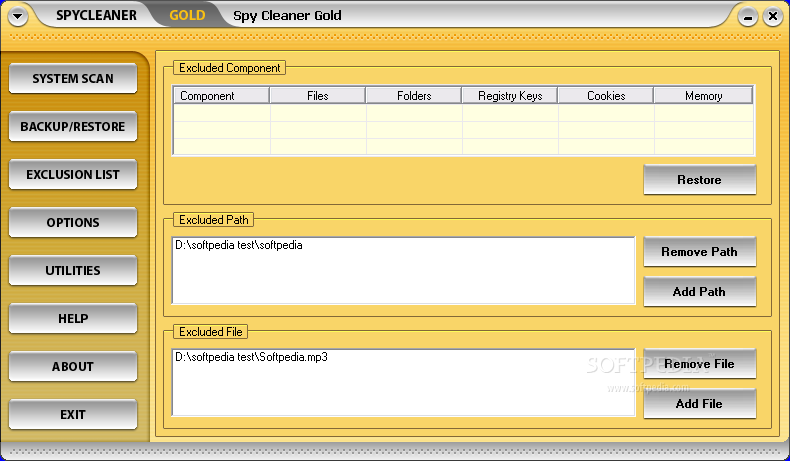Switch to UTILITIES

(73, 271)
